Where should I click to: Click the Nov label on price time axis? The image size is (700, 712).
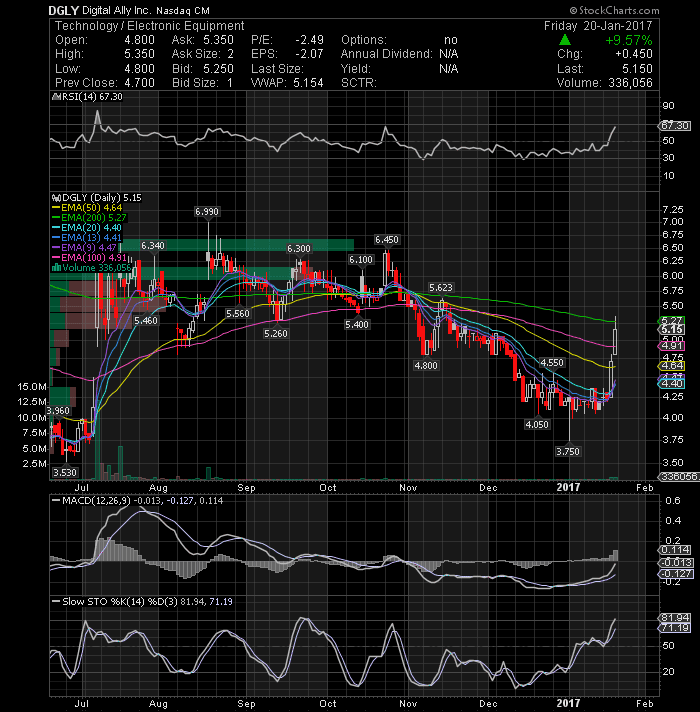coord(408,487)
